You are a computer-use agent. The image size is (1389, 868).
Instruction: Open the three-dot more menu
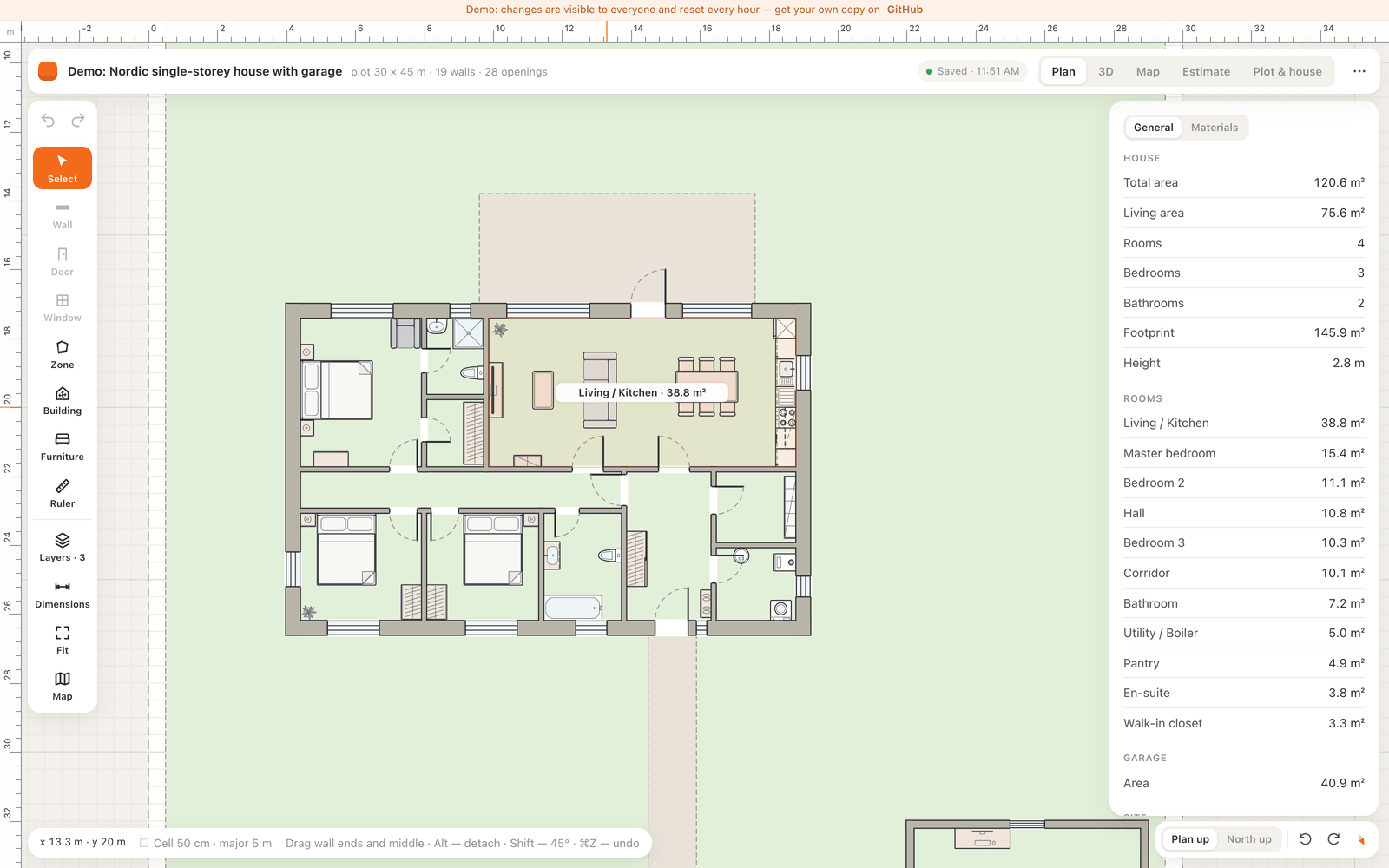tap(1359, 71)
